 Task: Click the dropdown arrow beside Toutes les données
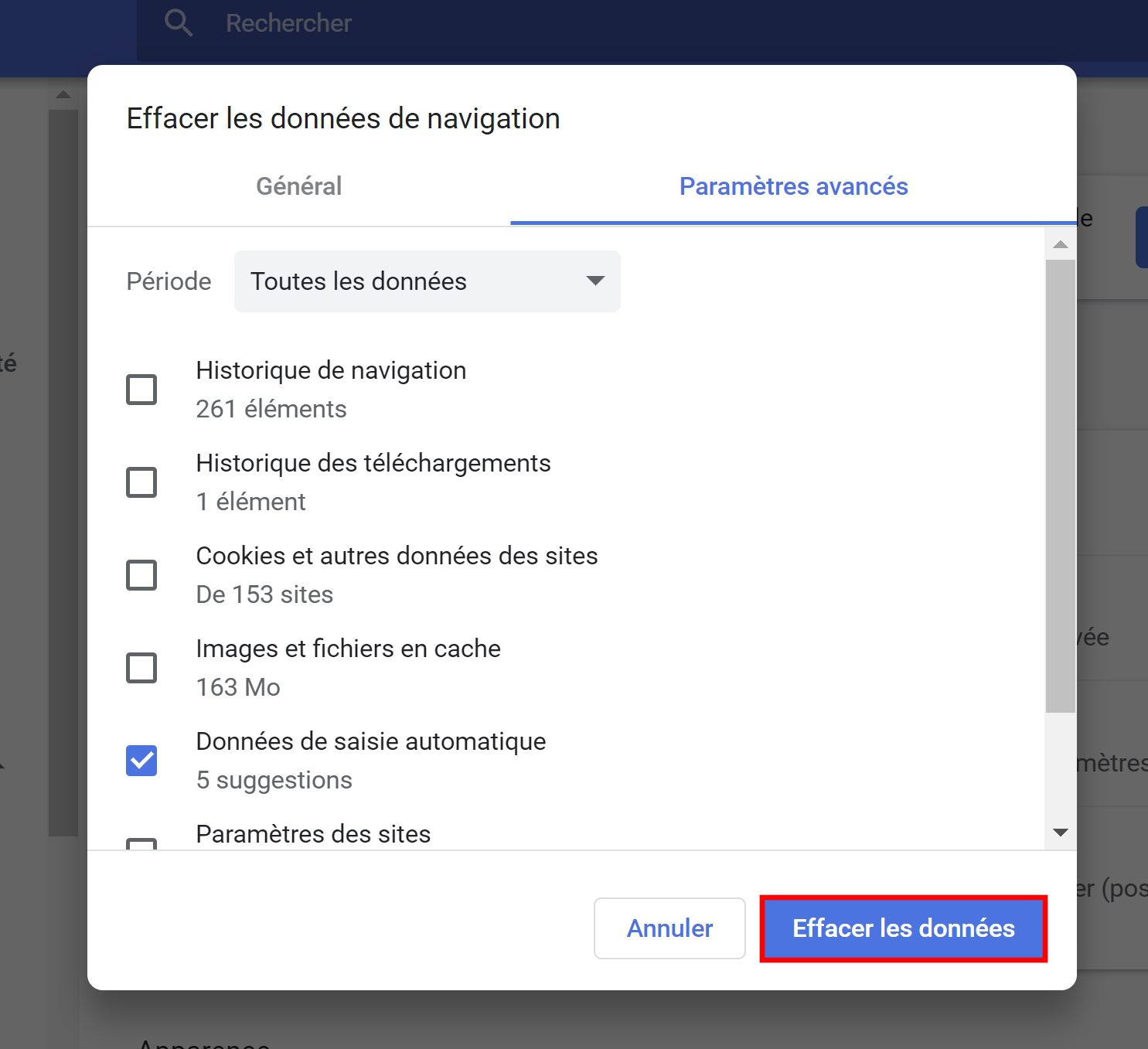(x=595, y=281)
